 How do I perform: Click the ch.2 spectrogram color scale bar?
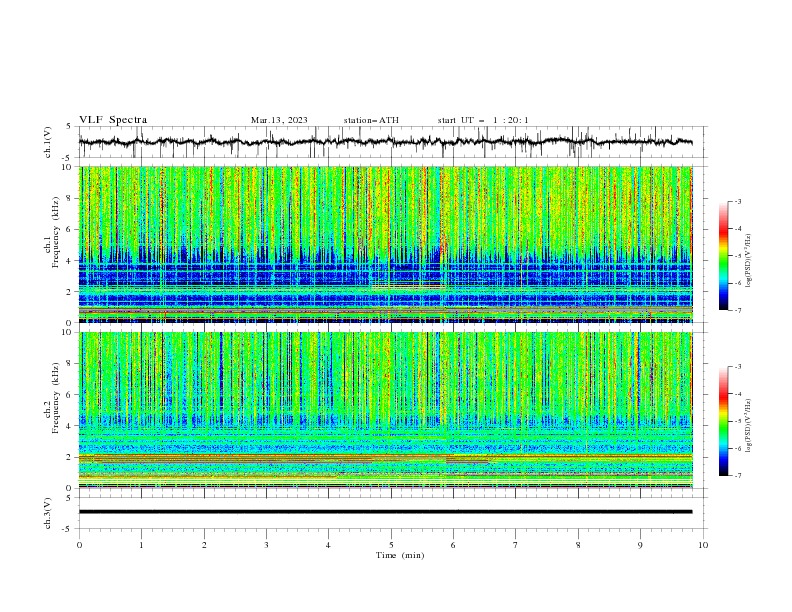pos(724,421)
